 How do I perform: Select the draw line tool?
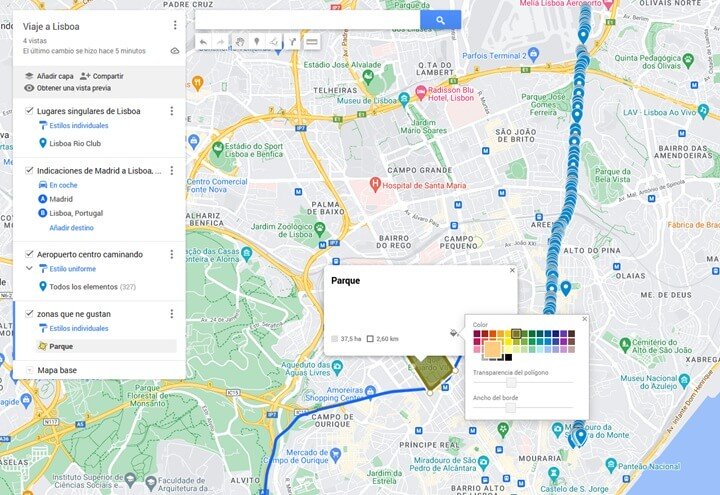pyautogui.click(x=274, y=42)
